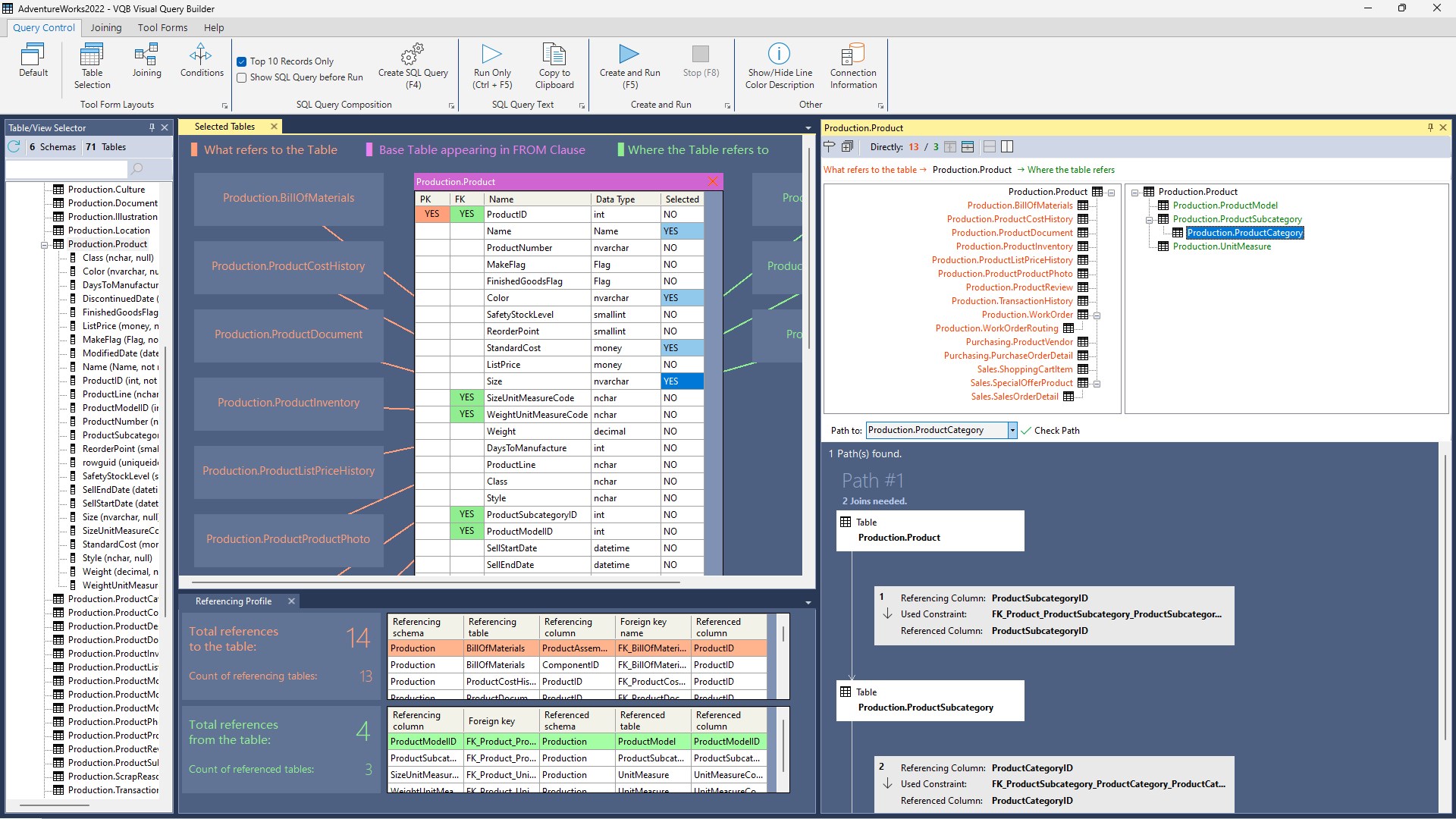The image size is (1456, 819).
Task: Click the signpost icon in Production.Product panel
Action: point(830,147)
